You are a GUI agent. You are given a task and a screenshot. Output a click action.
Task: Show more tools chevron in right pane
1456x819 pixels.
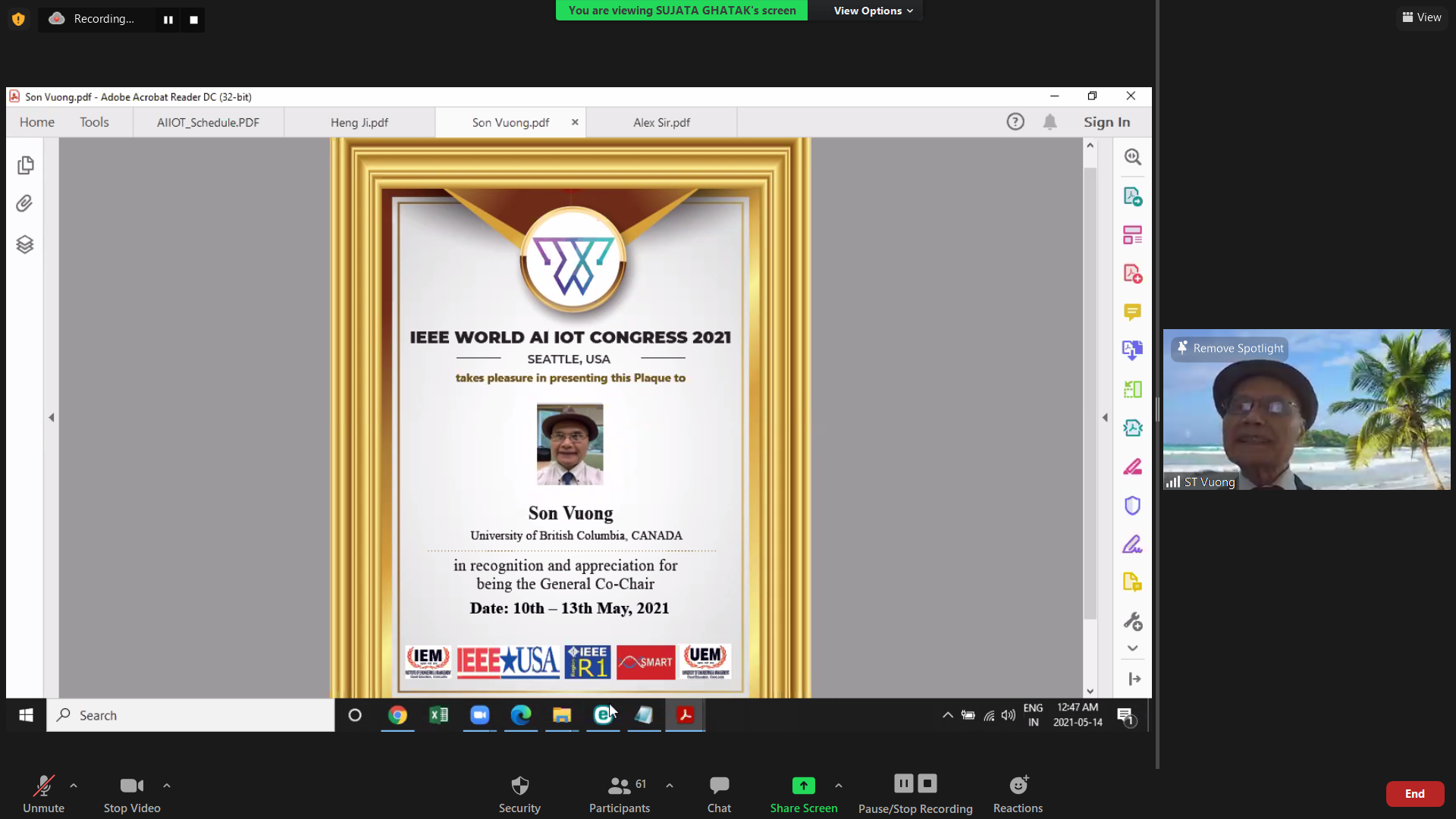(x=1132, y=648)
